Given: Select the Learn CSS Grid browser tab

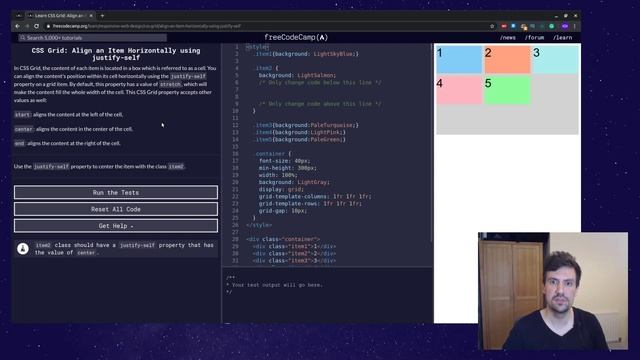Looking at the screenshot, I should (x=60, y=16).
